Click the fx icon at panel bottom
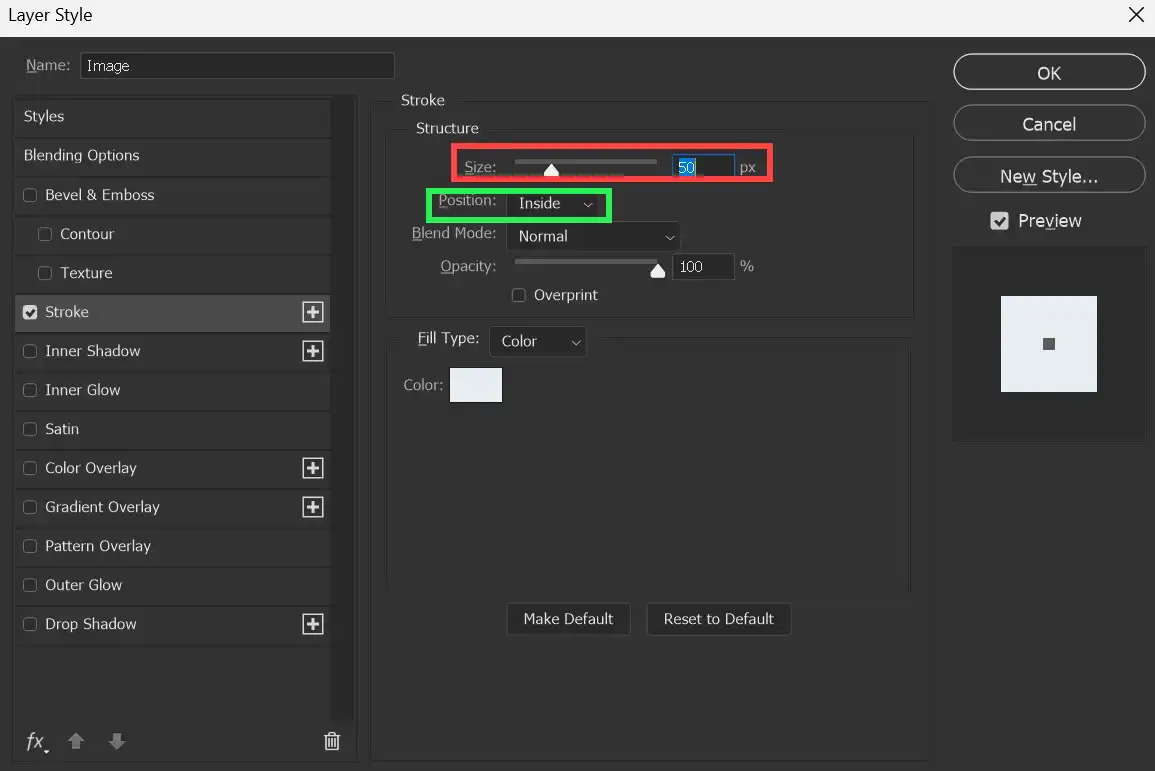1155x771 pixels. (35, 741)
